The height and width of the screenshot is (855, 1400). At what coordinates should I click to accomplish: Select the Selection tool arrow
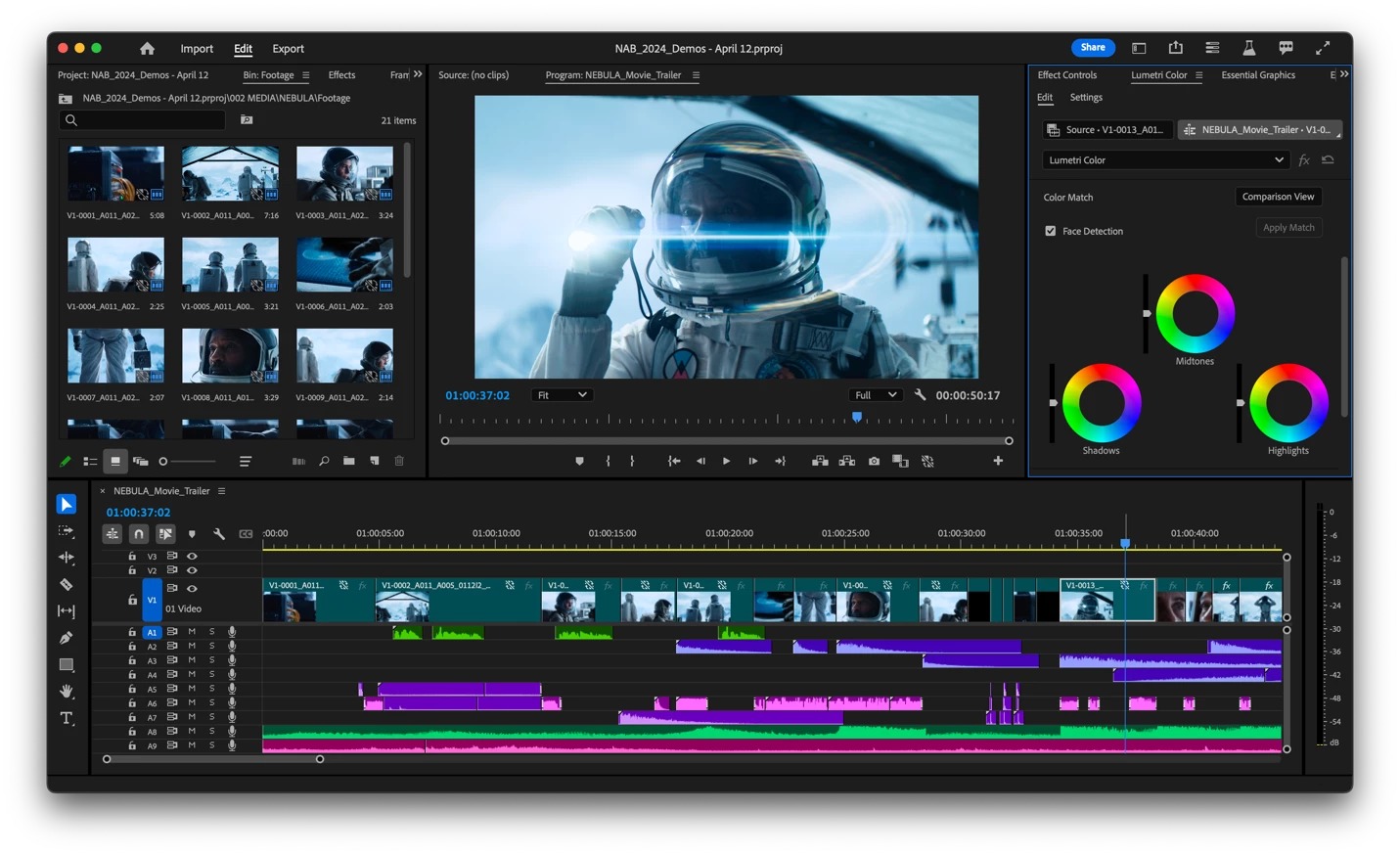pos(66,504)
